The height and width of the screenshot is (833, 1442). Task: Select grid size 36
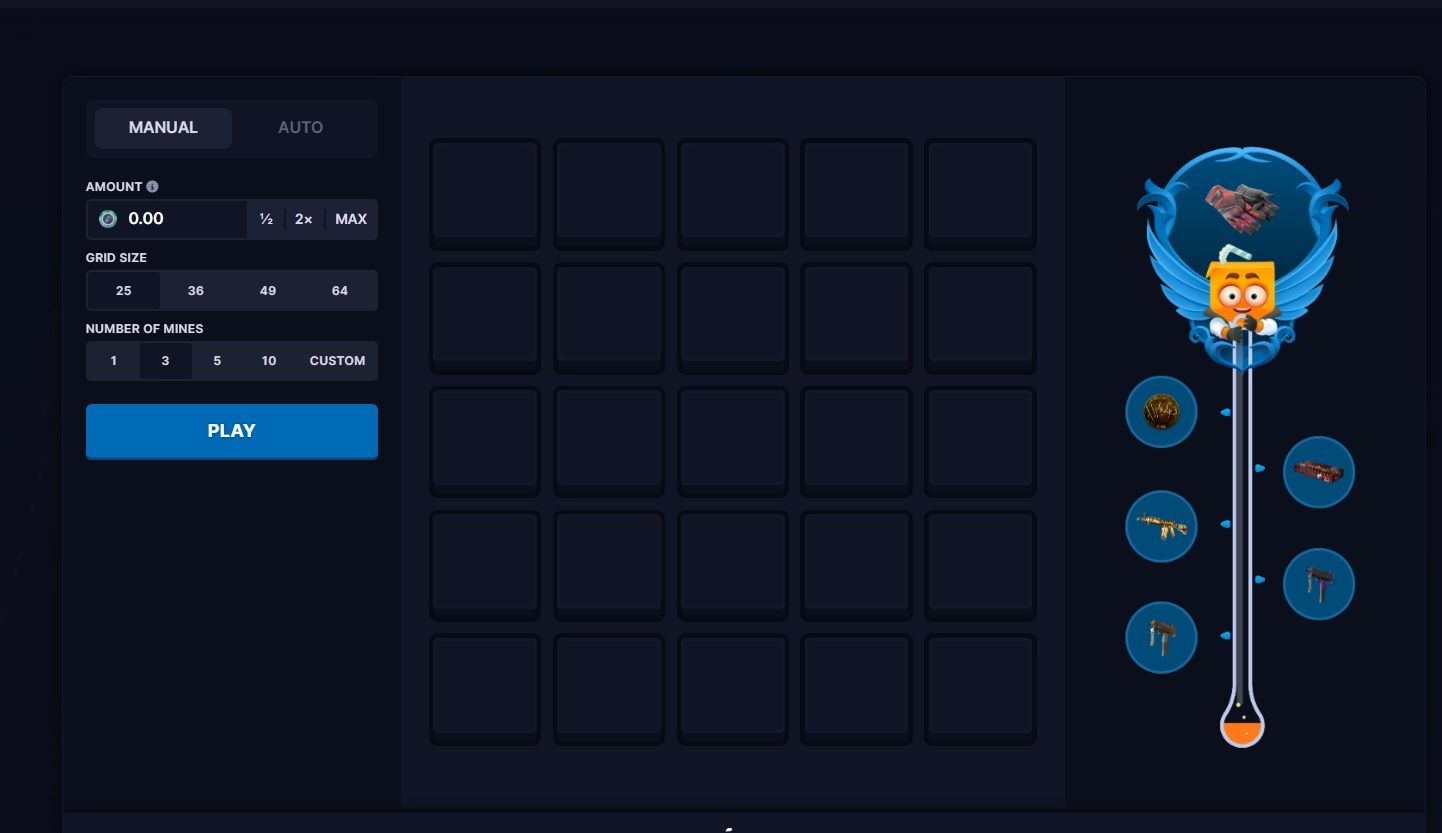tap(196, 291)
